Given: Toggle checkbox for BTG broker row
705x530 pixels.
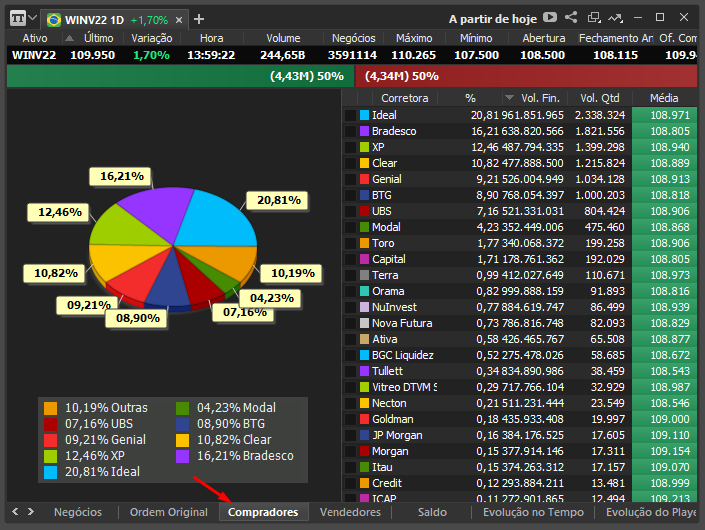Looking at the screenshot, I should point(350,195).
